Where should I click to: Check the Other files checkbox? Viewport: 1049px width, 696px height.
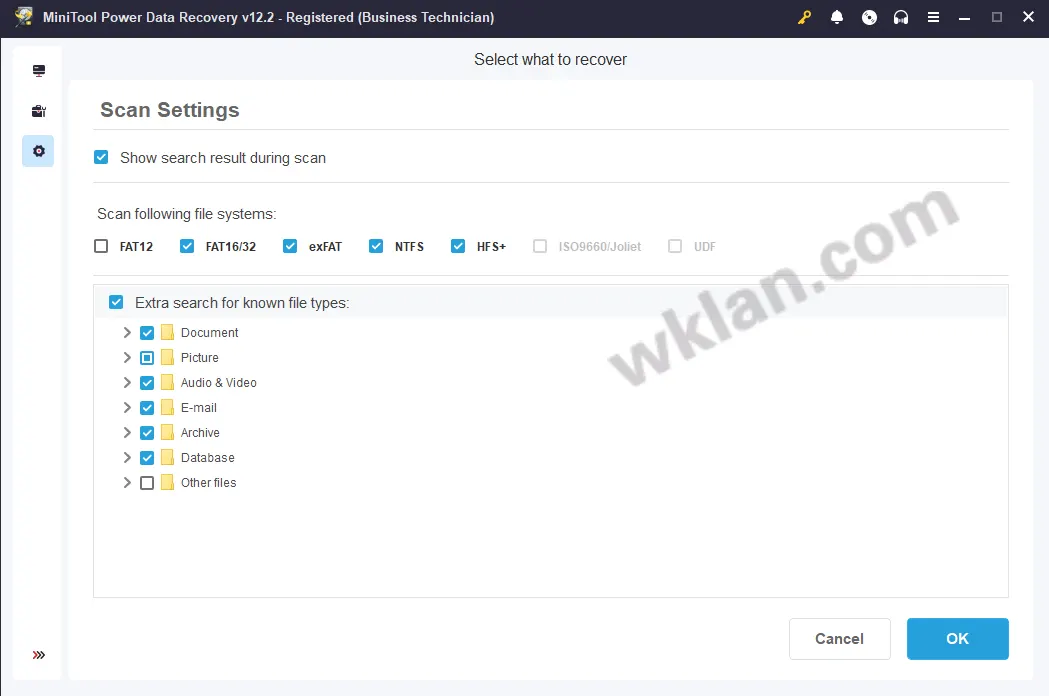(x=147, y=483)
